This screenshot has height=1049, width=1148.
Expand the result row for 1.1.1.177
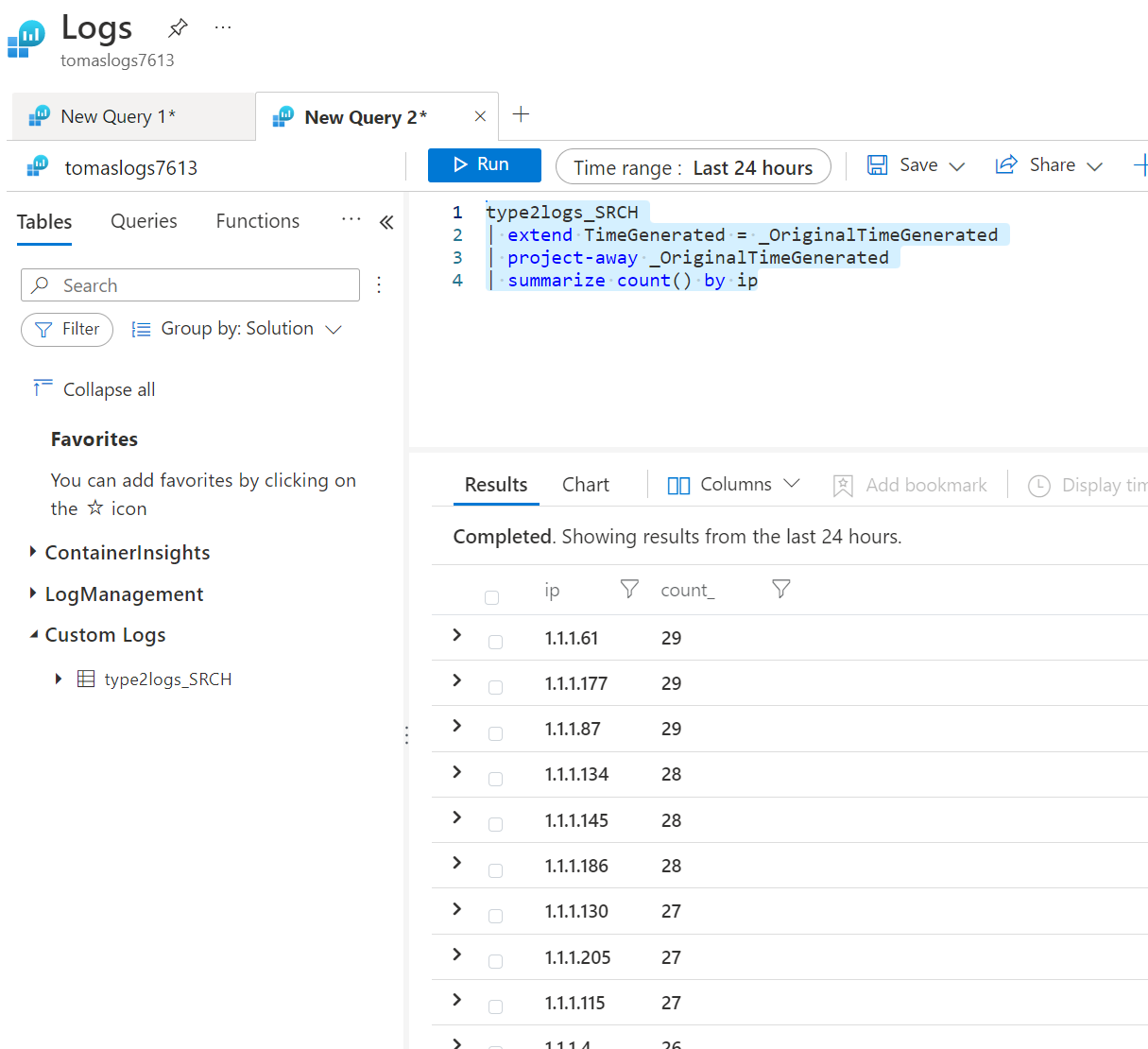457,680
